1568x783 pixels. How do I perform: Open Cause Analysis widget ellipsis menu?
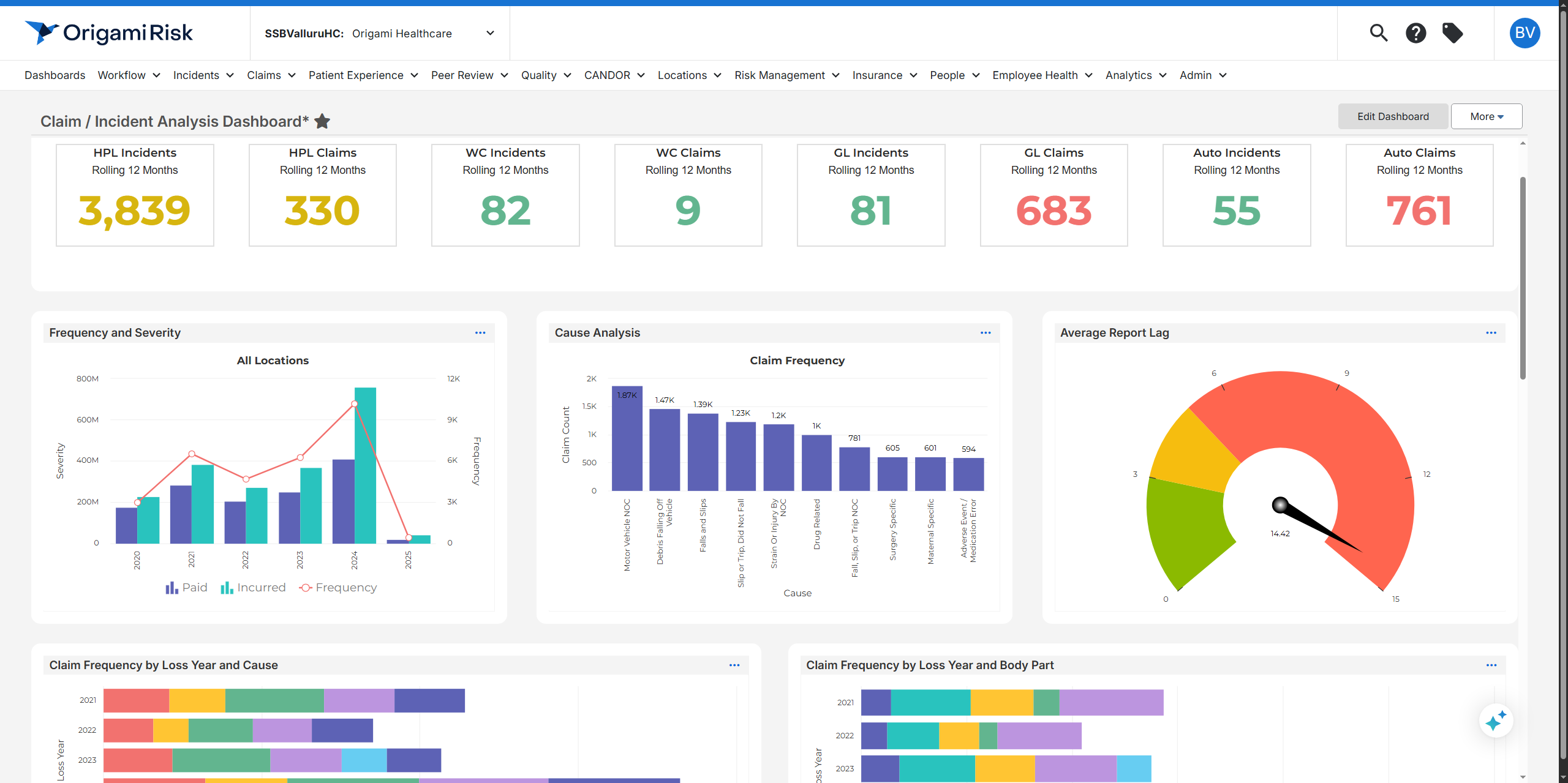coord(986,332)
